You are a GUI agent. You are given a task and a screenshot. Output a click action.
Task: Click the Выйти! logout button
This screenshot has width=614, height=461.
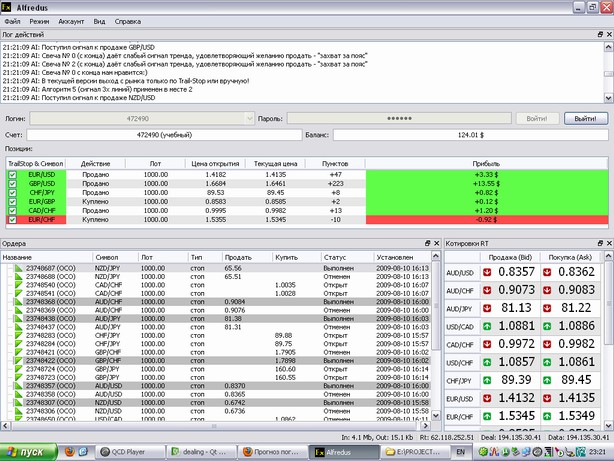585,118
